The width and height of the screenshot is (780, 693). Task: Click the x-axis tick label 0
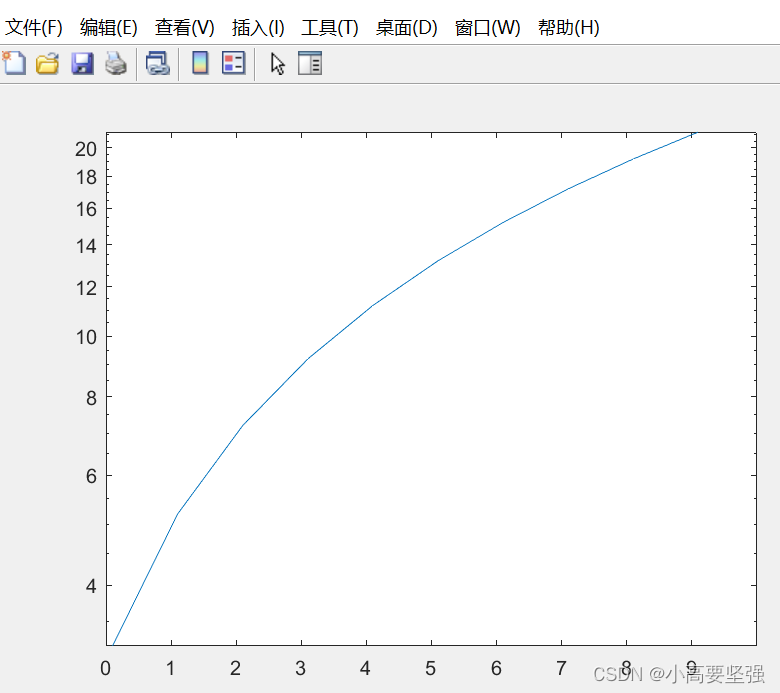click(105, 668)
